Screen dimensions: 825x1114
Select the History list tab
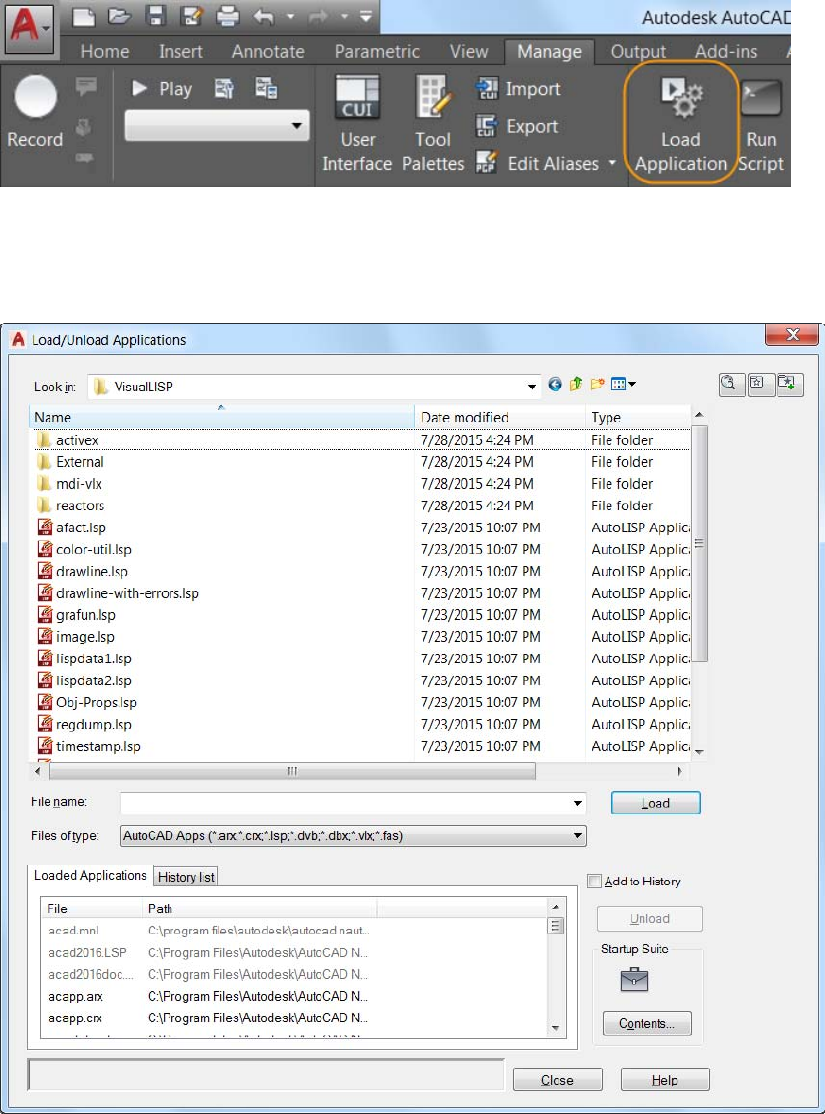[186, 877]
